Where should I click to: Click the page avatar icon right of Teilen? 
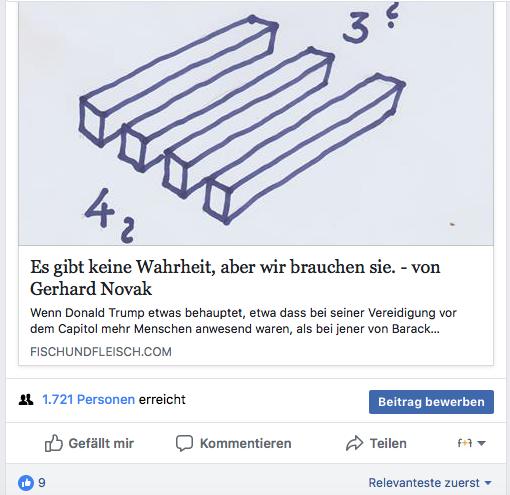pyautogui.click(x=465, y=443)
